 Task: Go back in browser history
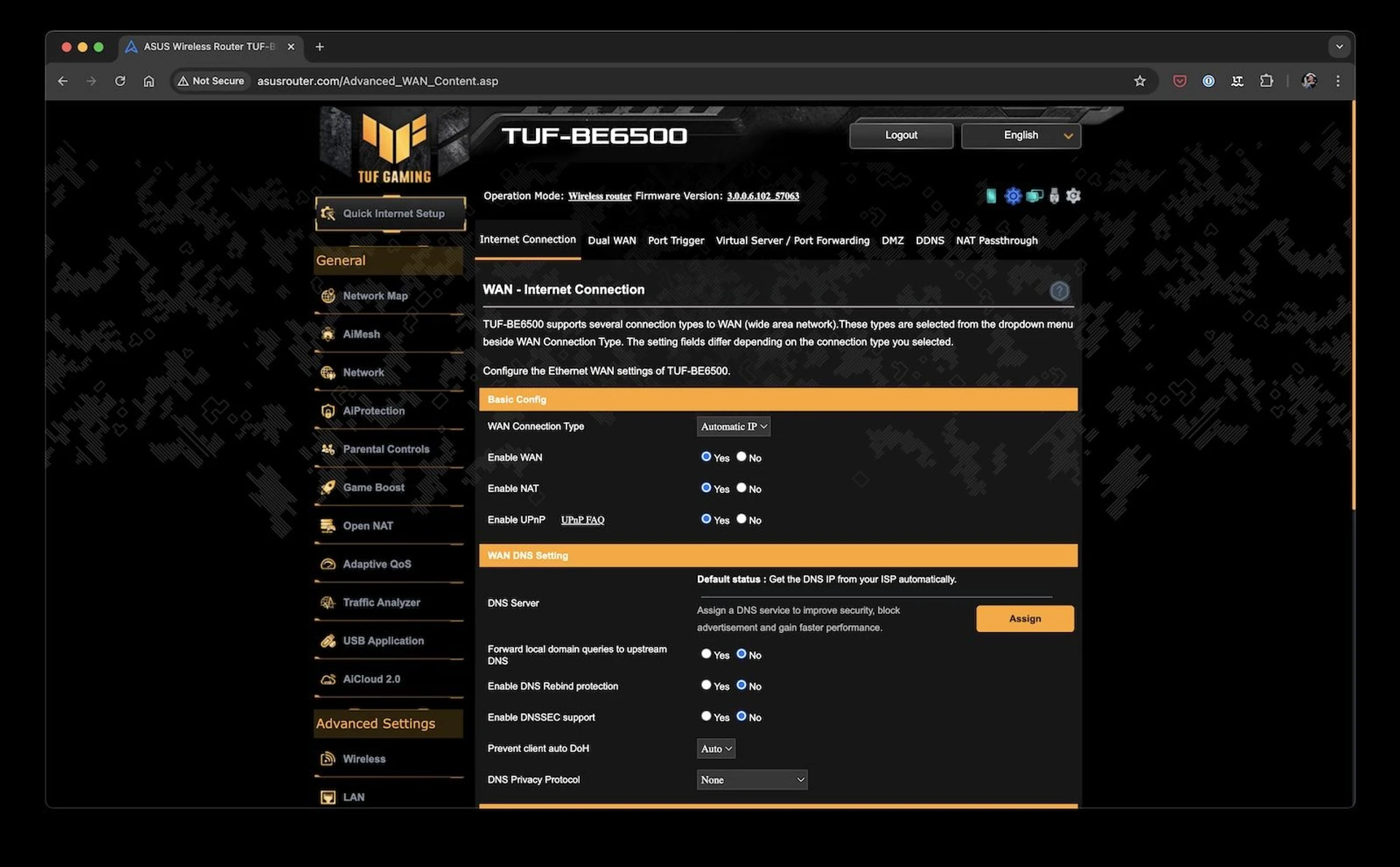pos(63,81)
